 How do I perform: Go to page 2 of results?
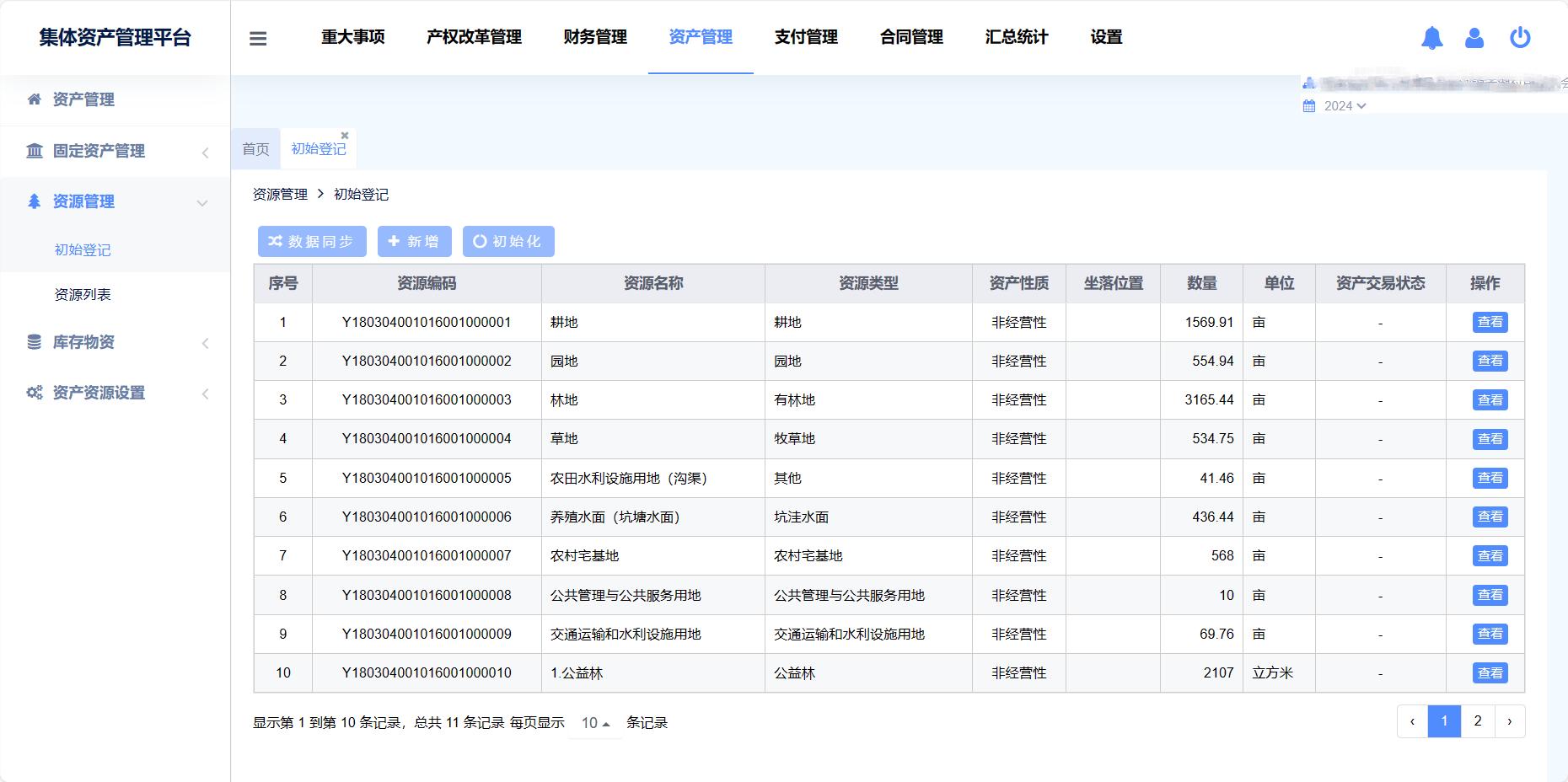(1477, 721)
